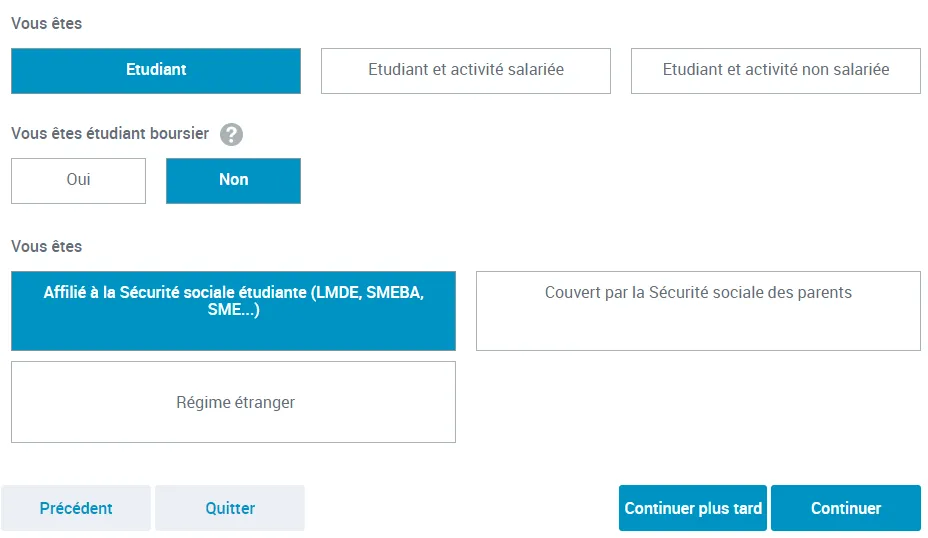The image size is (928, 538).
Task: Select the Etudiant status option
Action: click(156, 71)
